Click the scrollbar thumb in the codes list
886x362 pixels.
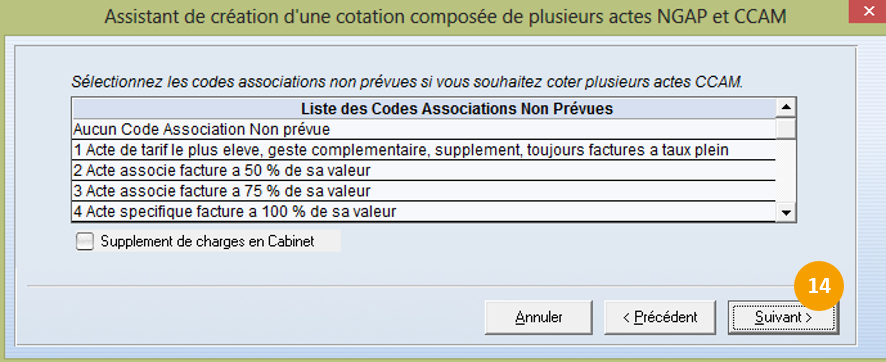coord(786,128)
